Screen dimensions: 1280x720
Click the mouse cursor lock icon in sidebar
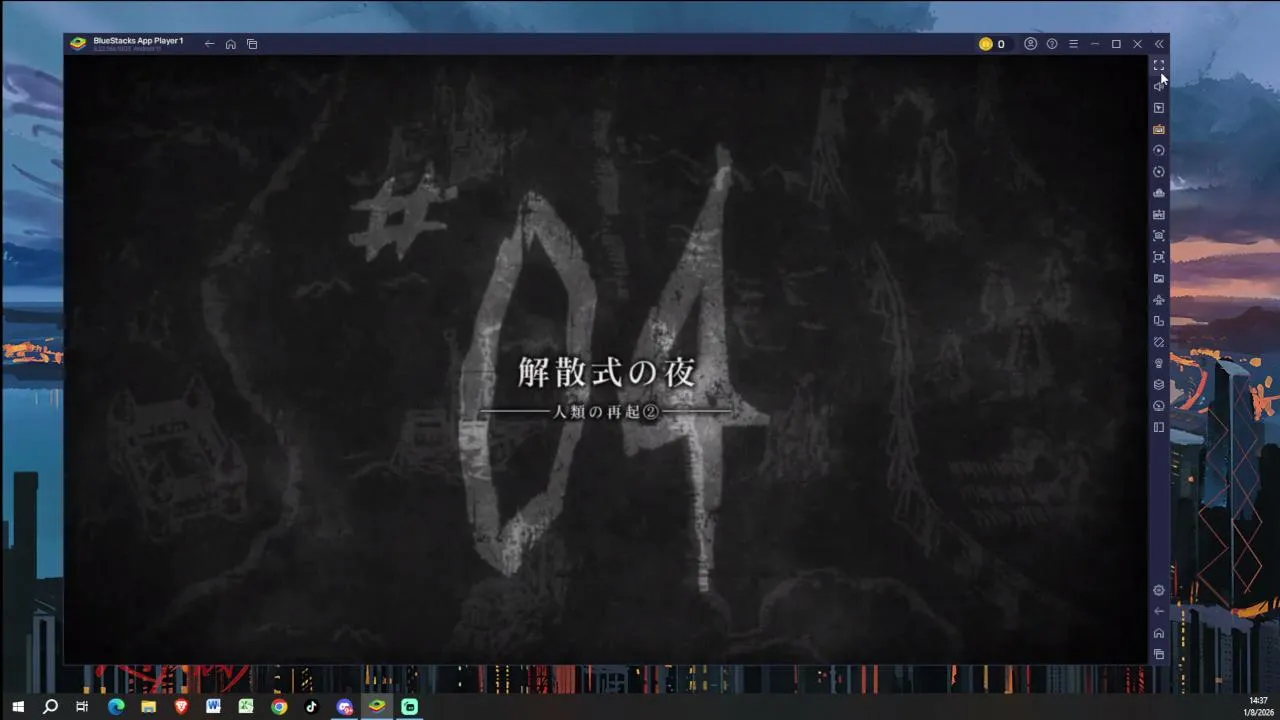tap(1159, 108)
